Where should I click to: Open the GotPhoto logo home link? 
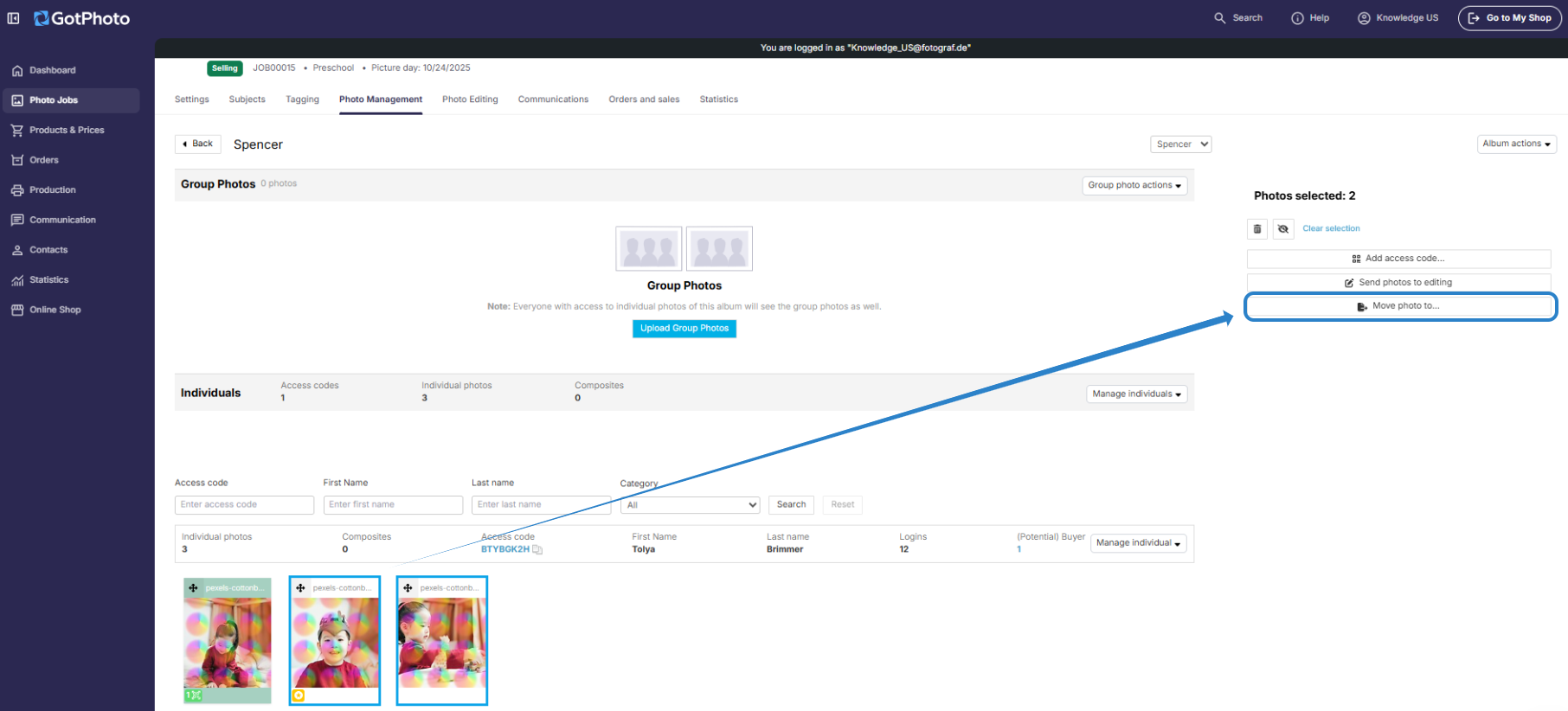click(81, 18)
